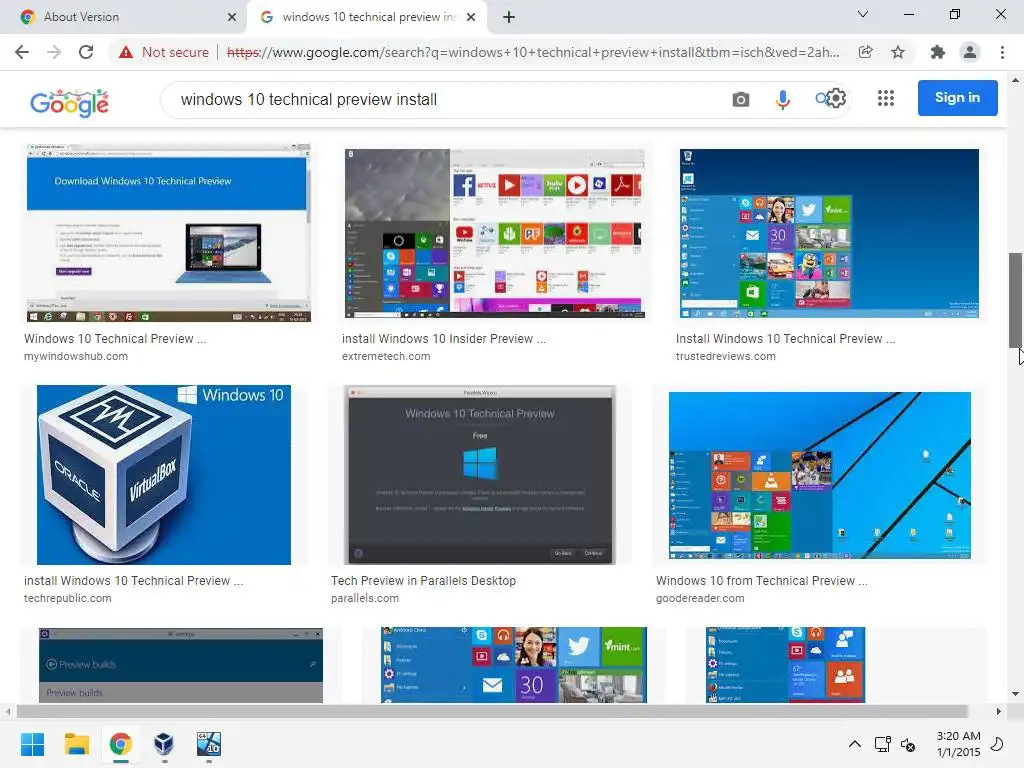Open the notification moon icon

[x=997, y=744]
